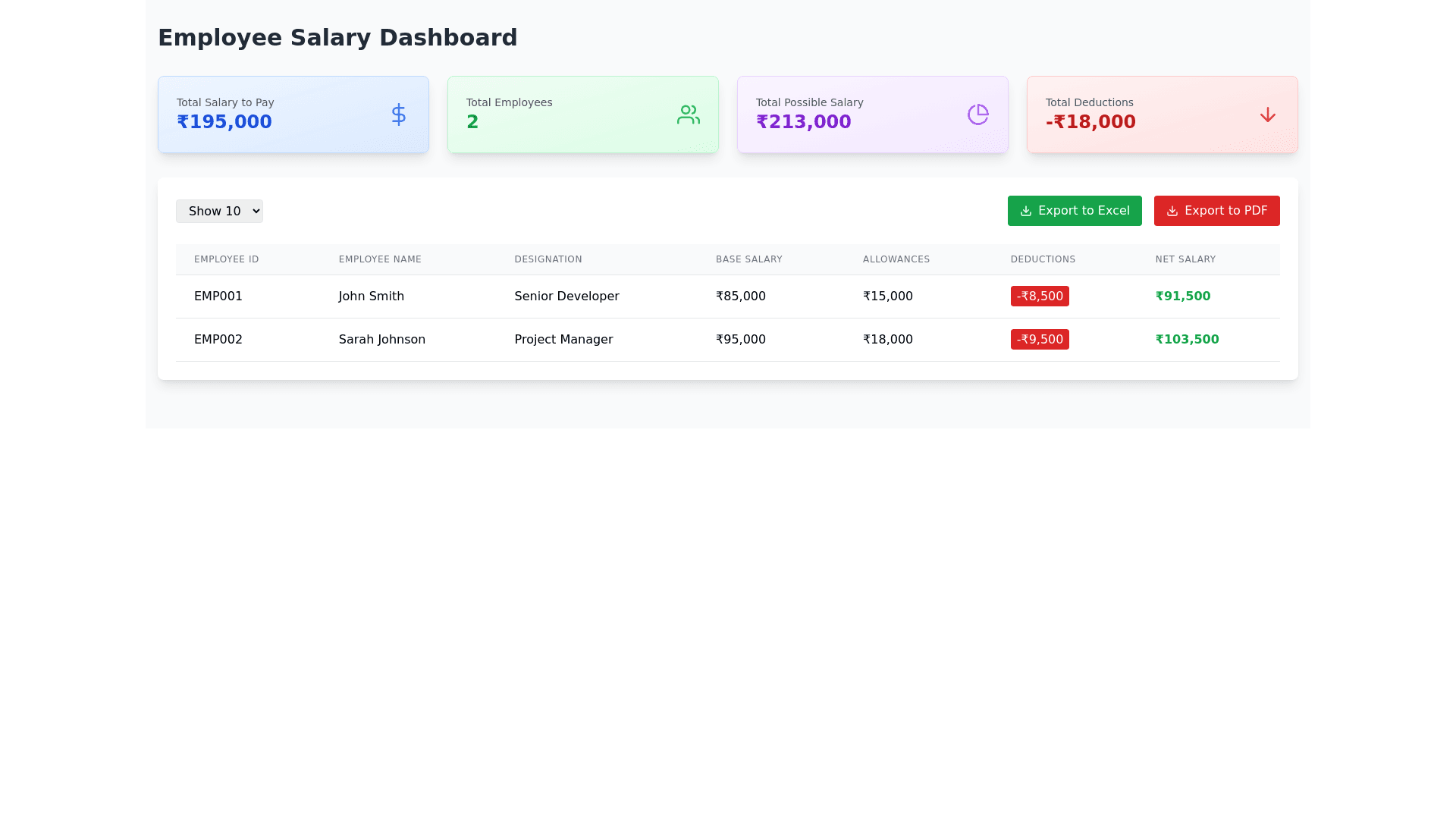This screenshot has height=819, width=1456.
Task: Click the down arrow icon in Deductions card
Action: tap(1267, 115)
